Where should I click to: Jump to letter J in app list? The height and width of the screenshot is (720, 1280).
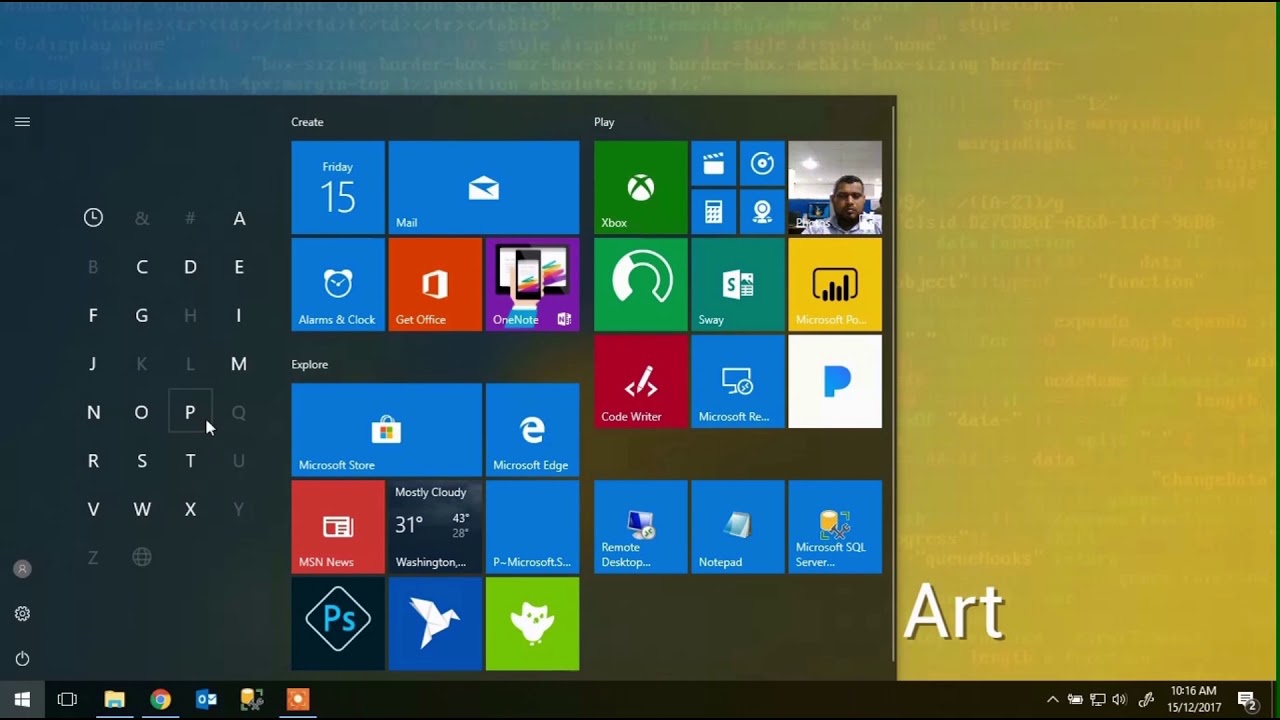(93, 364)
